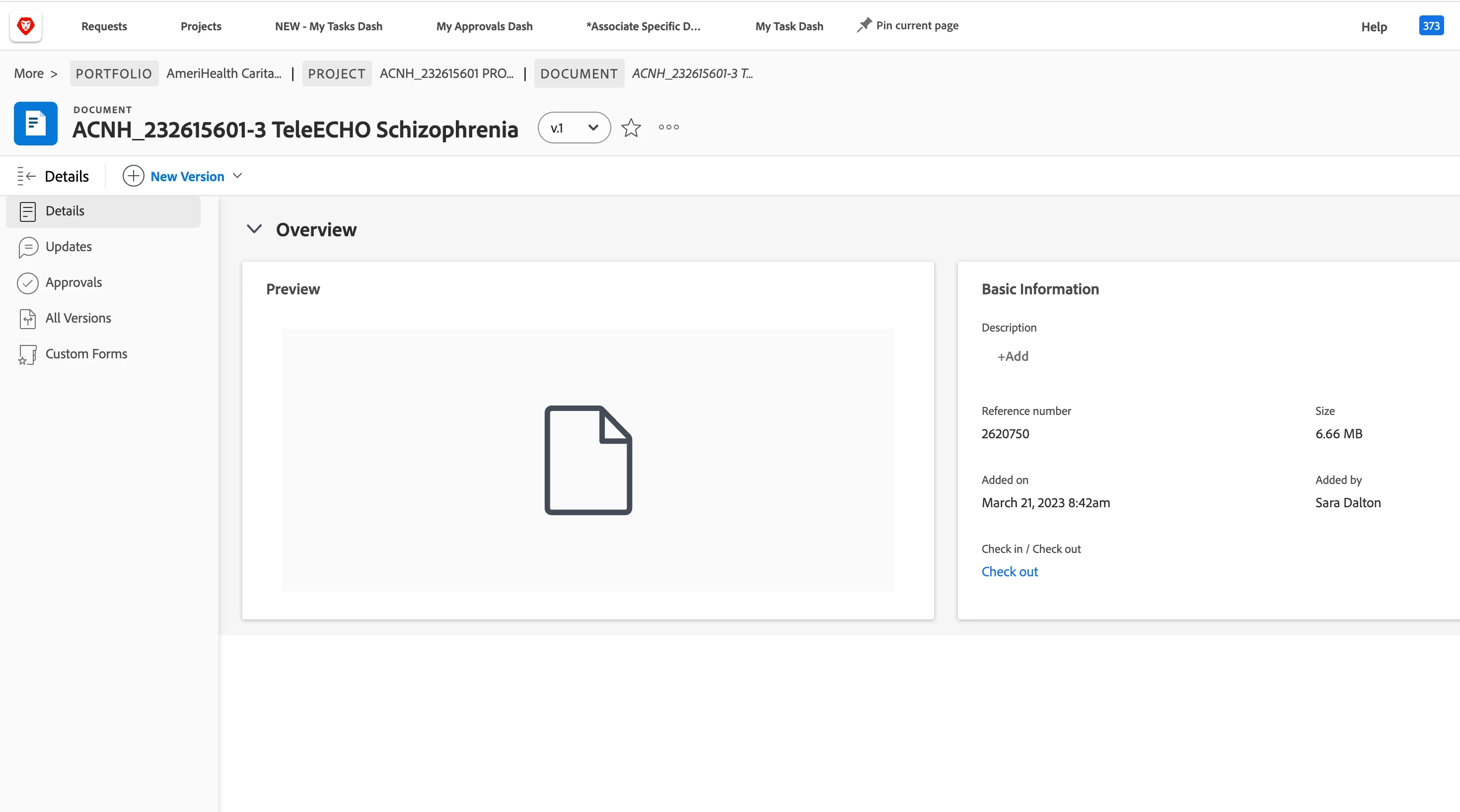Expand New Version dropdown arrow
Viewport: 1460px width, 812px height.
point(237,176)
